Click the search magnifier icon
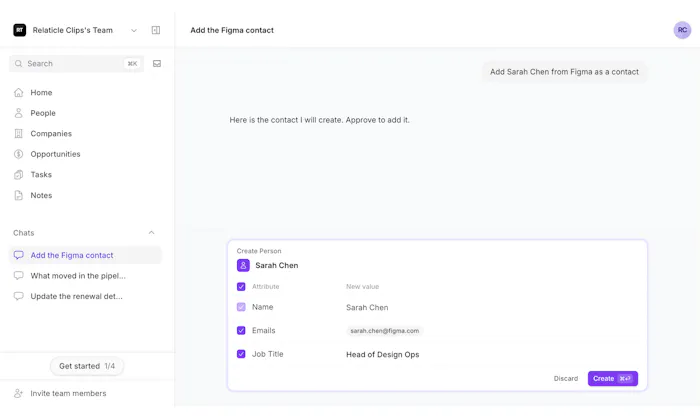Image resolution: width=700 pixels, height=419 pixels. click(18, 63)
